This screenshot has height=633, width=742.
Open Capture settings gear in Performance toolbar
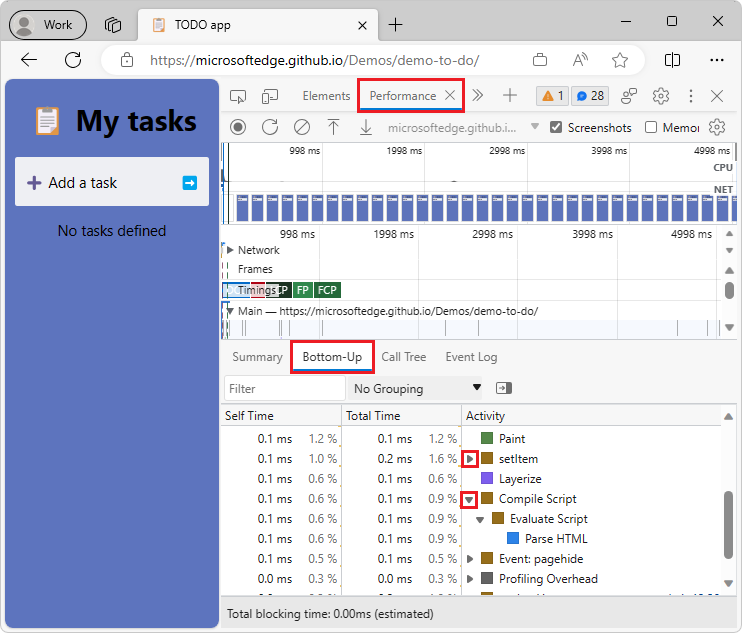pos(717,127)
